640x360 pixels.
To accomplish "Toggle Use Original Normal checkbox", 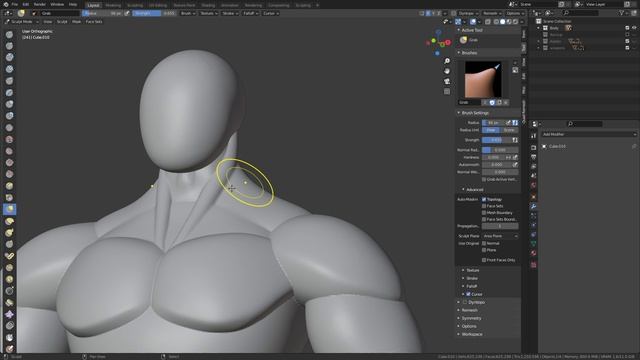I will click(x=484, y=243).
